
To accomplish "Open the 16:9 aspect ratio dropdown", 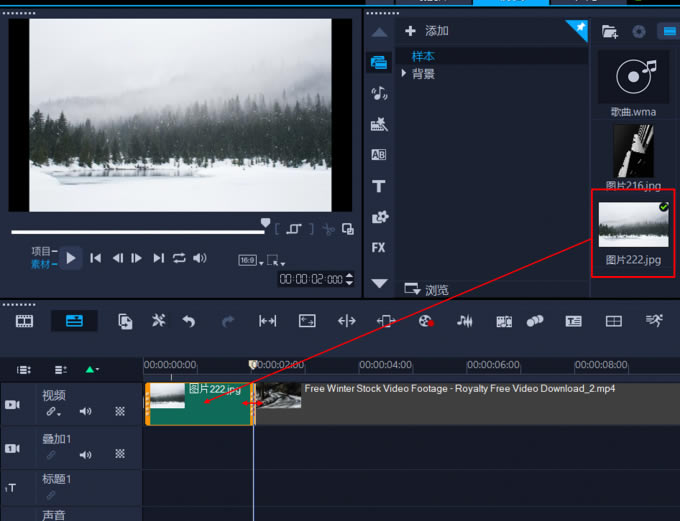I will (250, 260).
